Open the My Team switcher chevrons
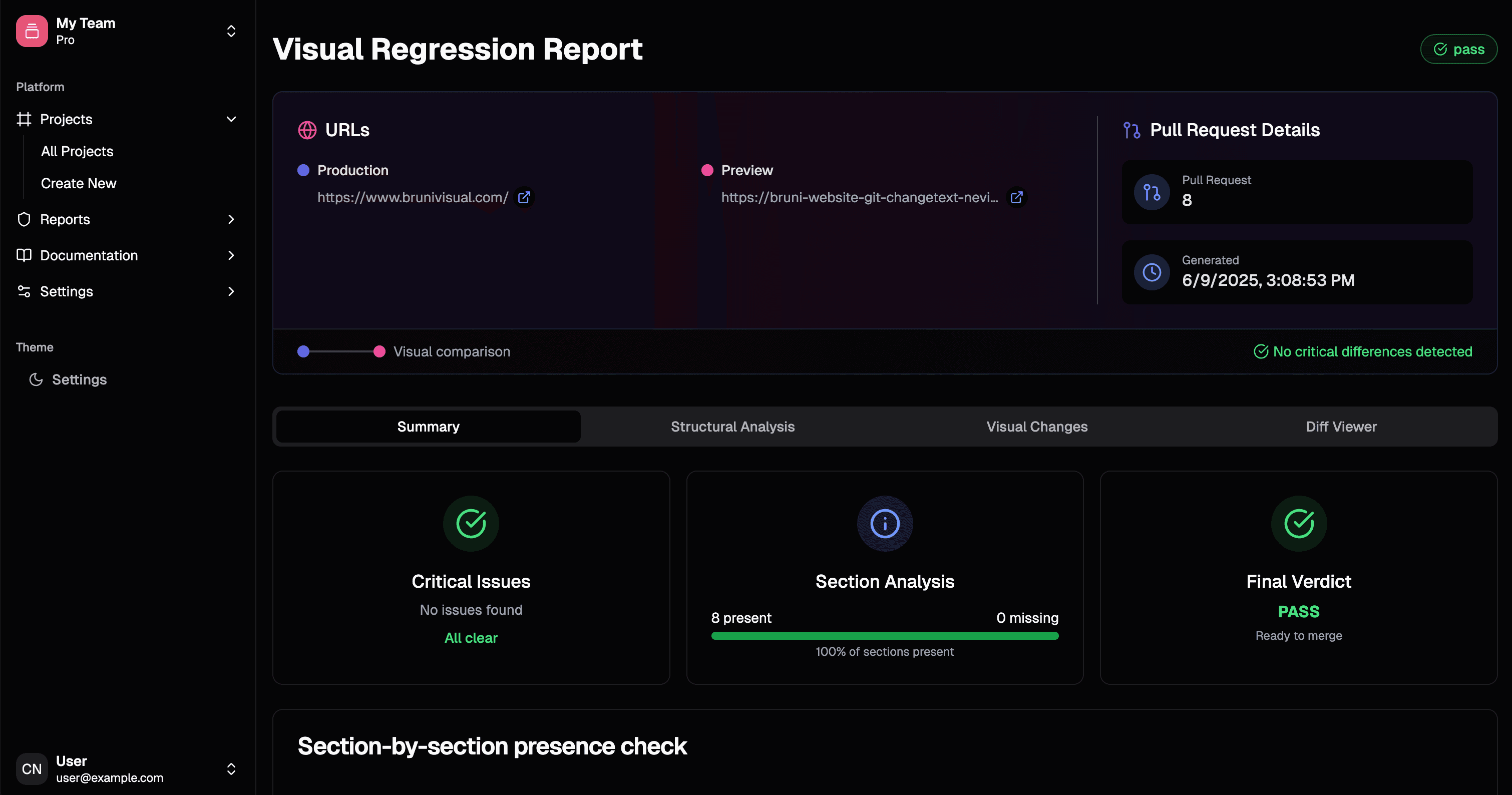Screen dimensions: 1512x795 click(231, 31)
